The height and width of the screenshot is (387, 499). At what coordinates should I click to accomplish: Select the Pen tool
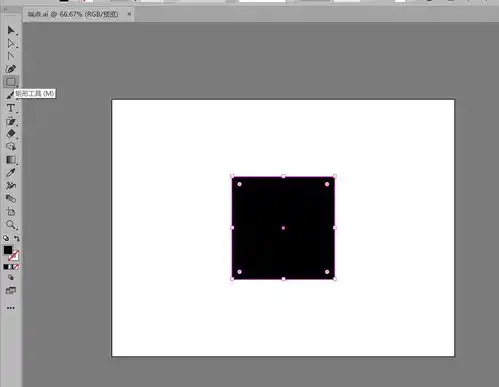click(x=11, y=69)
